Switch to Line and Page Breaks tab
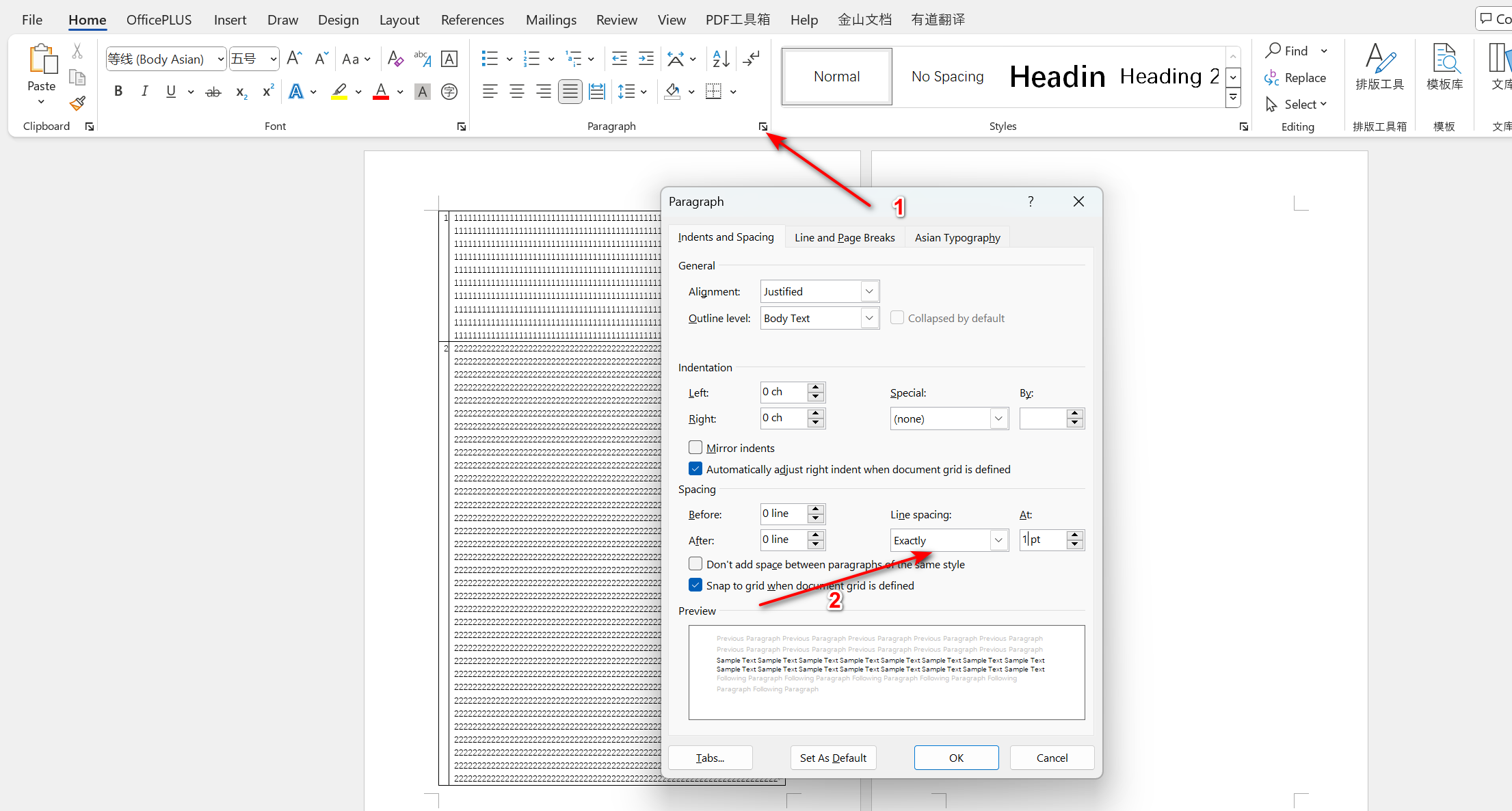The image size is (1512, 811). point(845,237)
